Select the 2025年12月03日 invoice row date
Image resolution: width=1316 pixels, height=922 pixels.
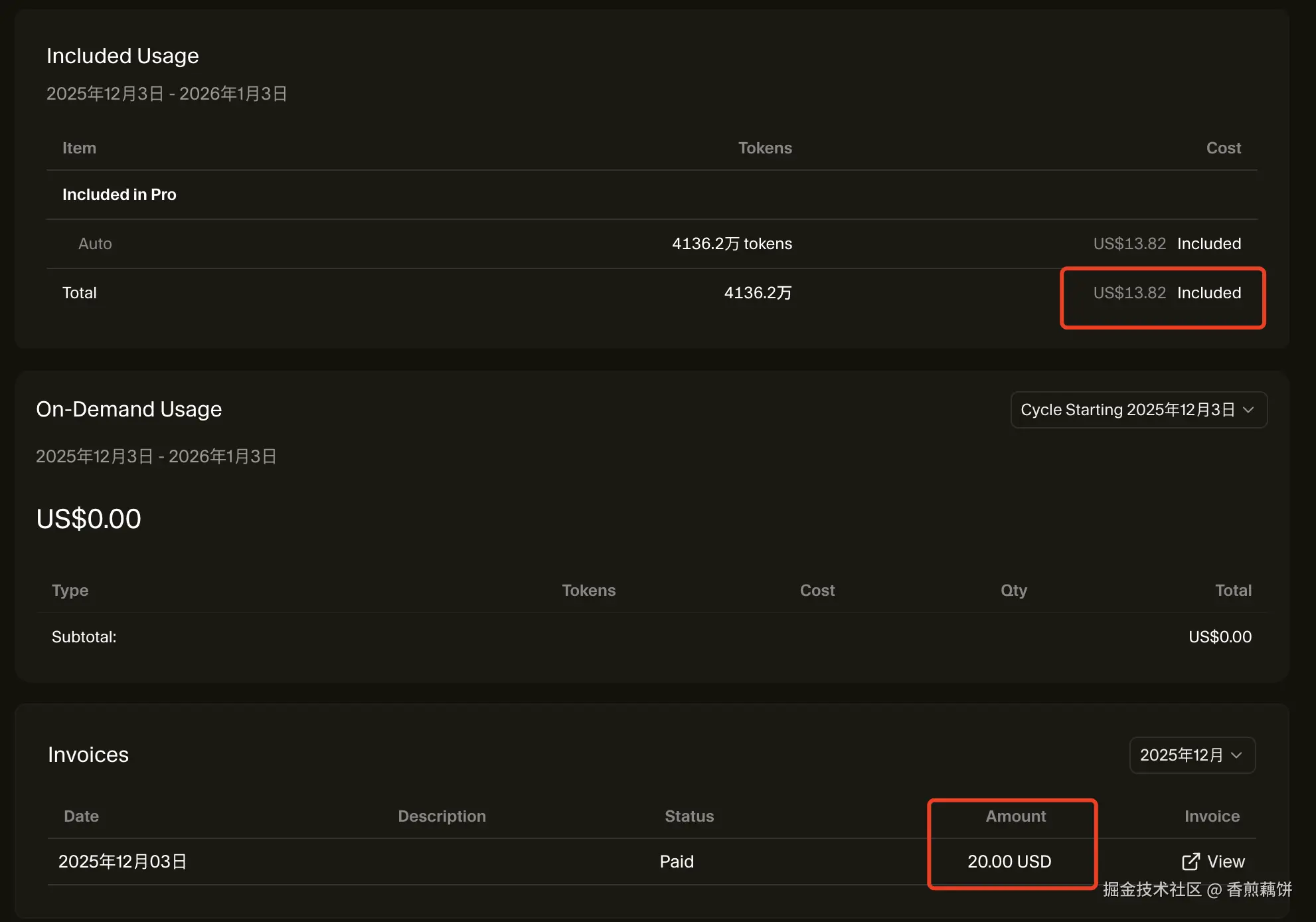122,862
